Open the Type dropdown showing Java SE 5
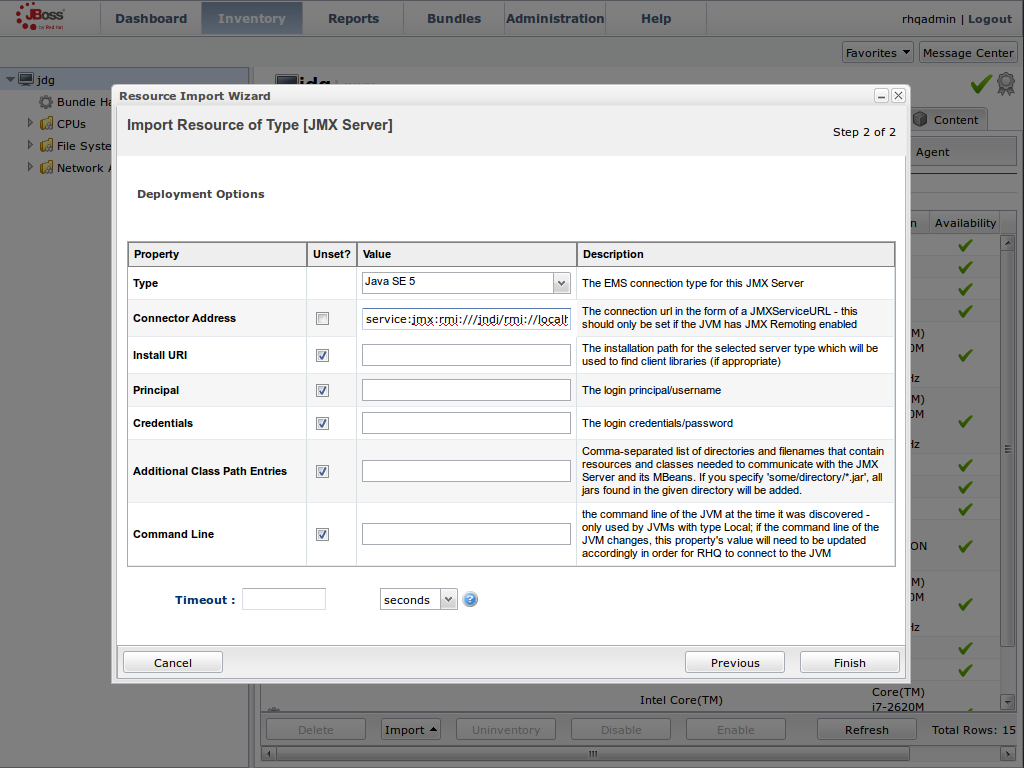1024x768 pixels. [466, 283]
